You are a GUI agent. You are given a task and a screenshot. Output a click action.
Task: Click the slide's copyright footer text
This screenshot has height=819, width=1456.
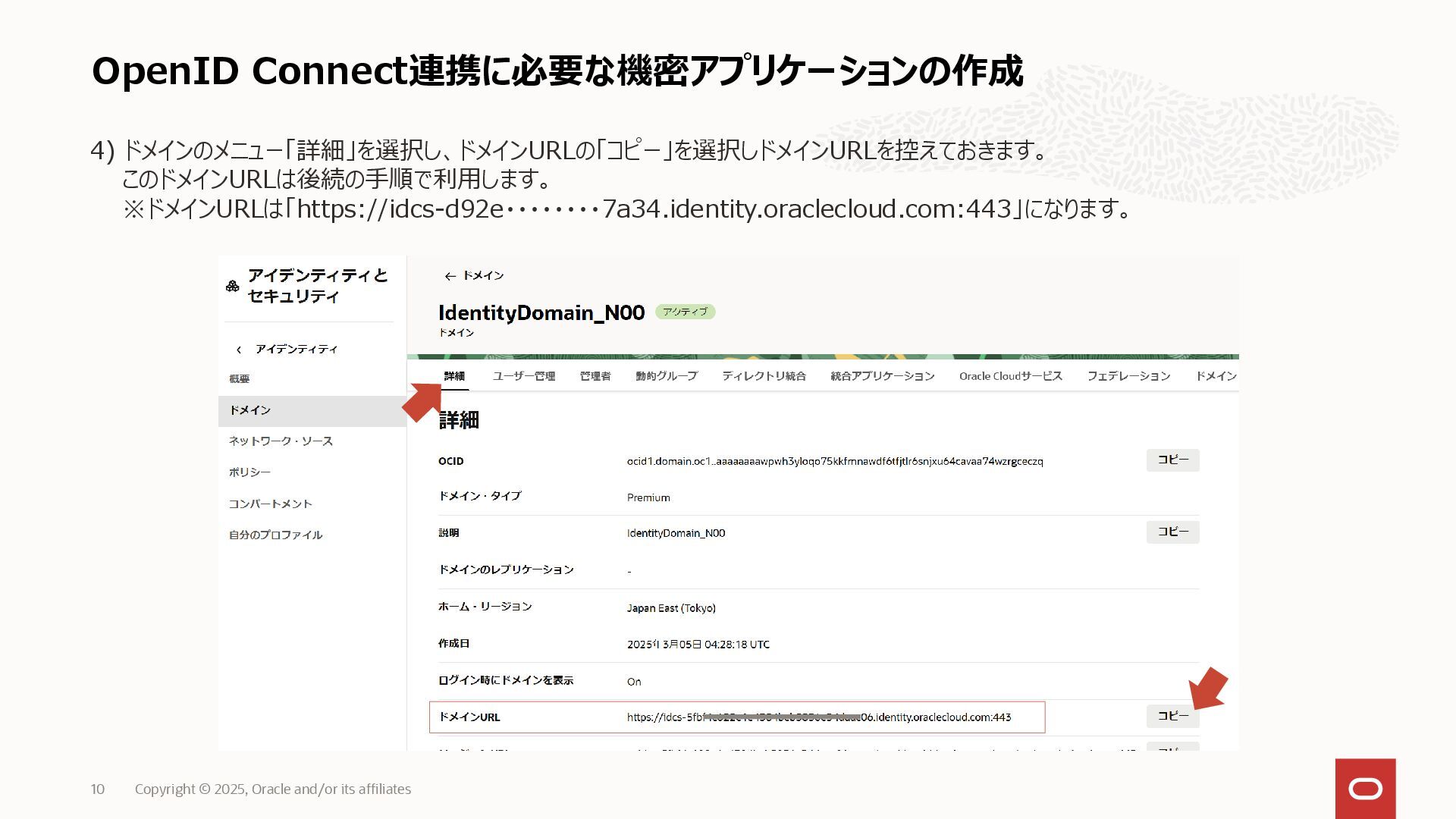pyautogui.click(x=273, y=789)
